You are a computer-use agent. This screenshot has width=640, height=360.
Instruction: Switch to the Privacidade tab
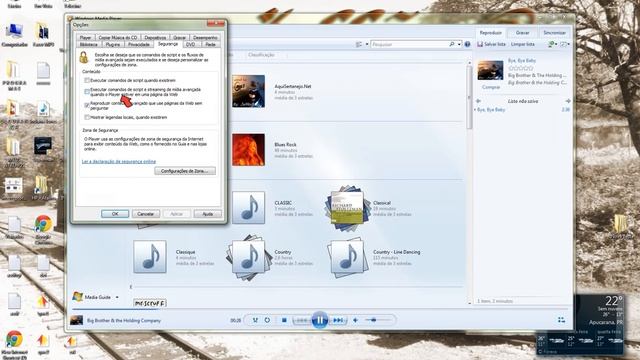(x=139, y=44)
